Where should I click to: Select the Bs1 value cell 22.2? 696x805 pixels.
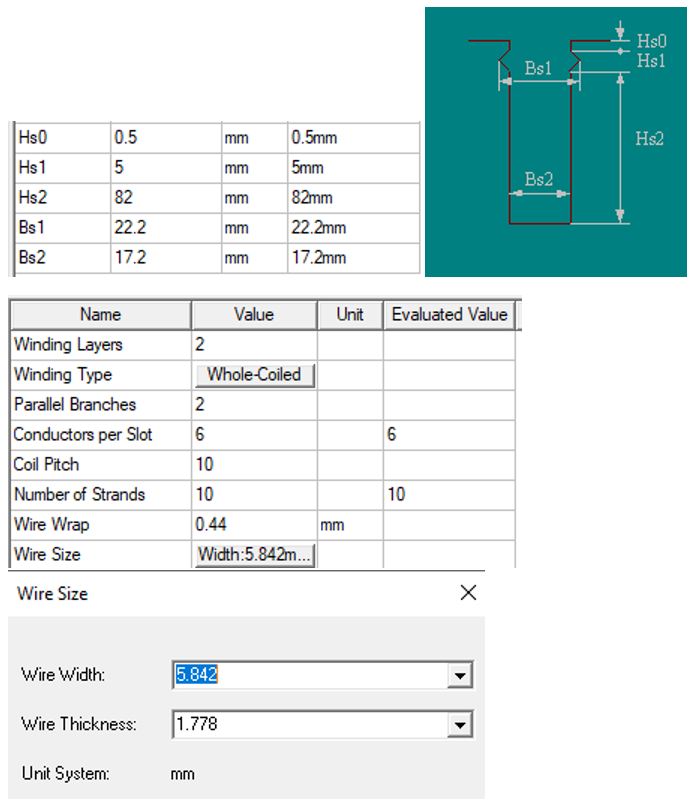point(166,227)
